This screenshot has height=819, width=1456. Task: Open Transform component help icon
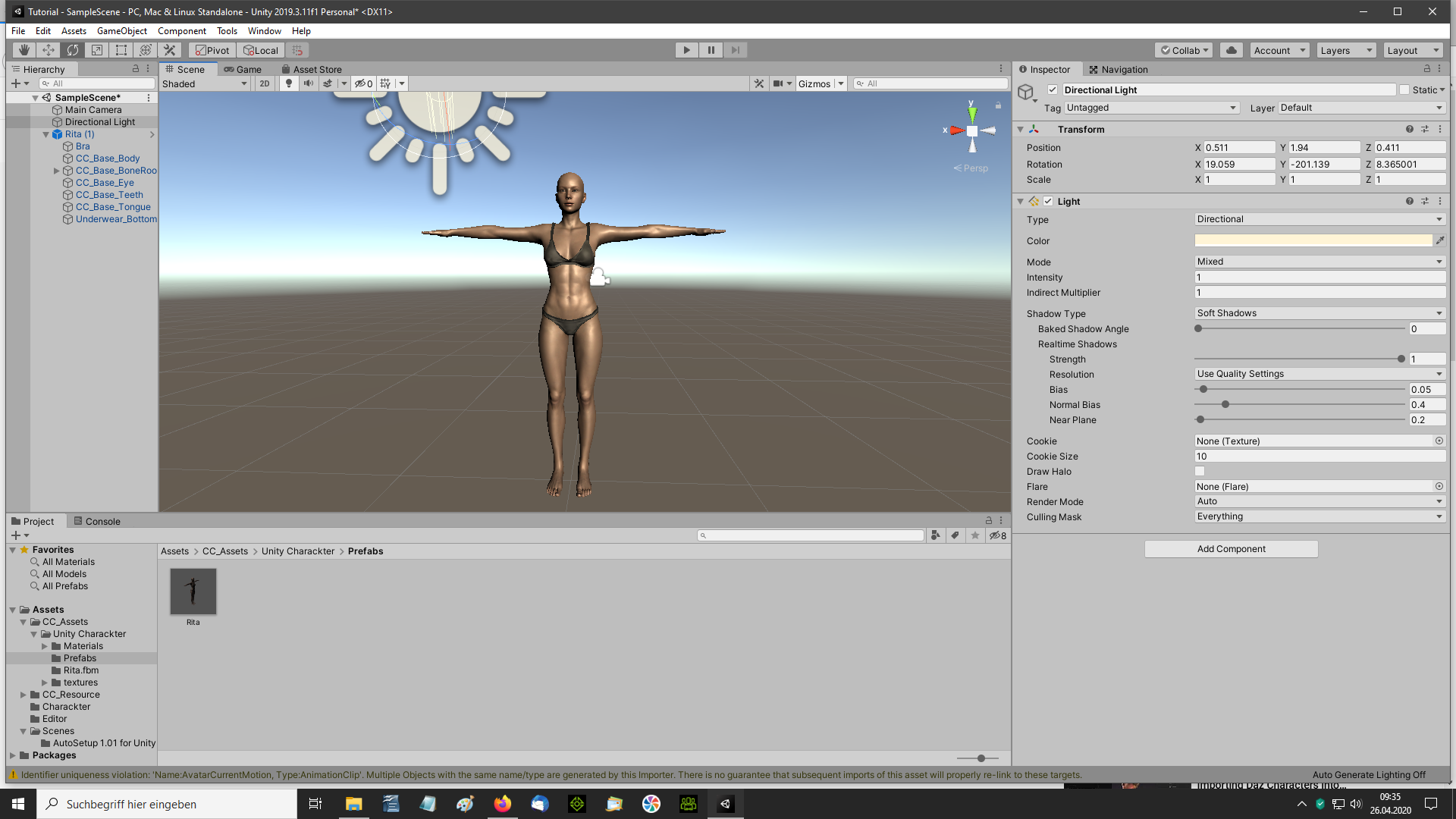click(x=1410, y=129)
